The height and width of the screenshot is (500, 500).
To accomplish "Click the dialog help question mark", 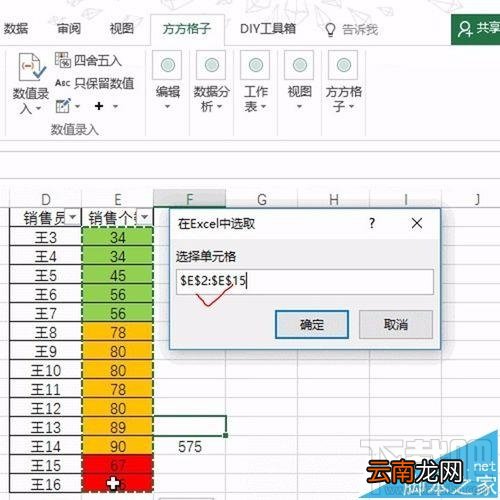I will pos(372,223).
